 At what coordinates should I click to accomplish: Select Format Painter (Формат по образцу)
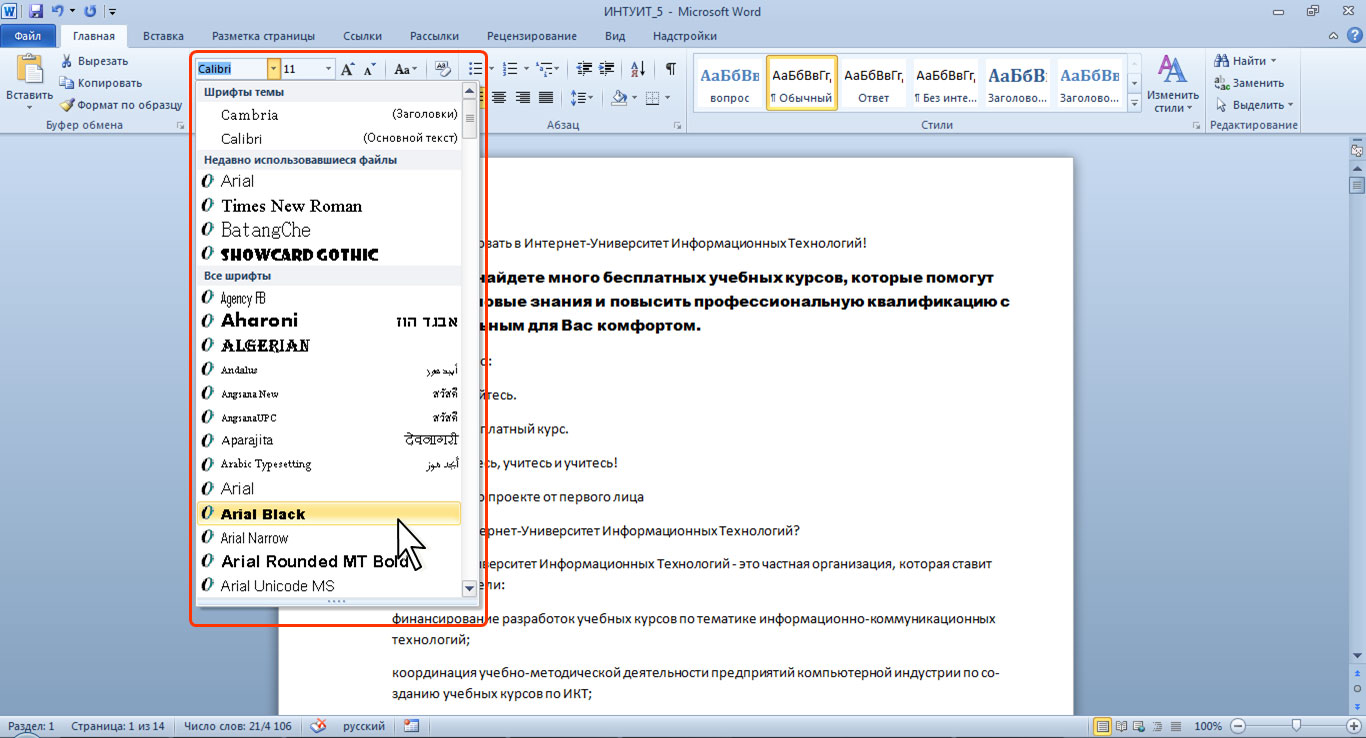tap(121, 105)
